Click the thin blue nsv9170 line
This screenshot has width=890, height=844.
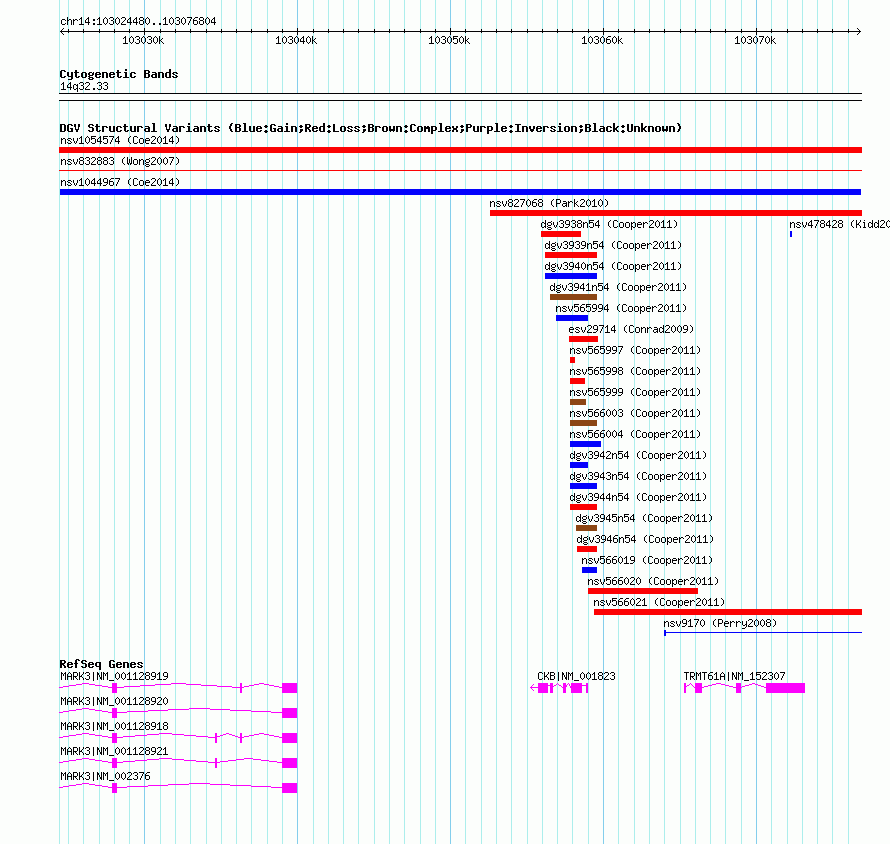pyautogui.click(x=763, y=632)
